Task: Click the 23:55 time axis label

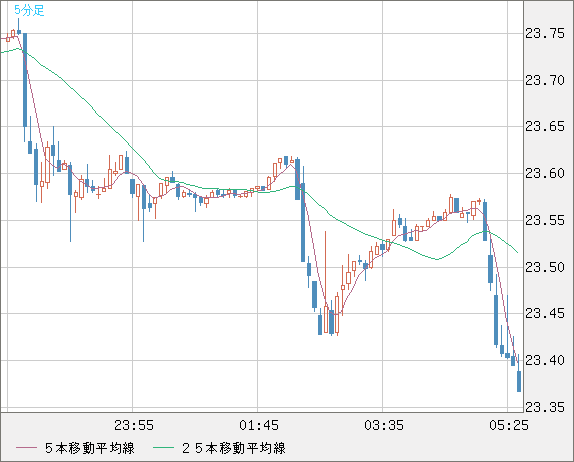Action: [134, 425]
